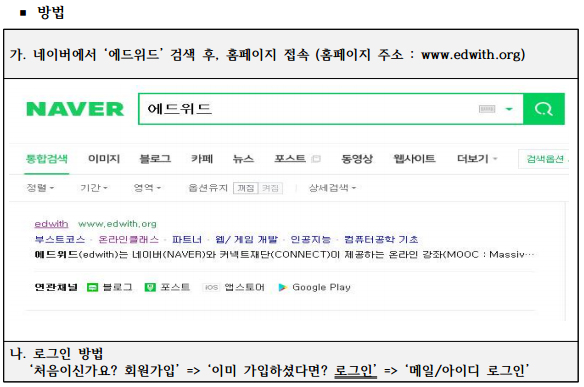Open the 인공지능 sublink
Screen dimensions: 584x387
(311, 239)
